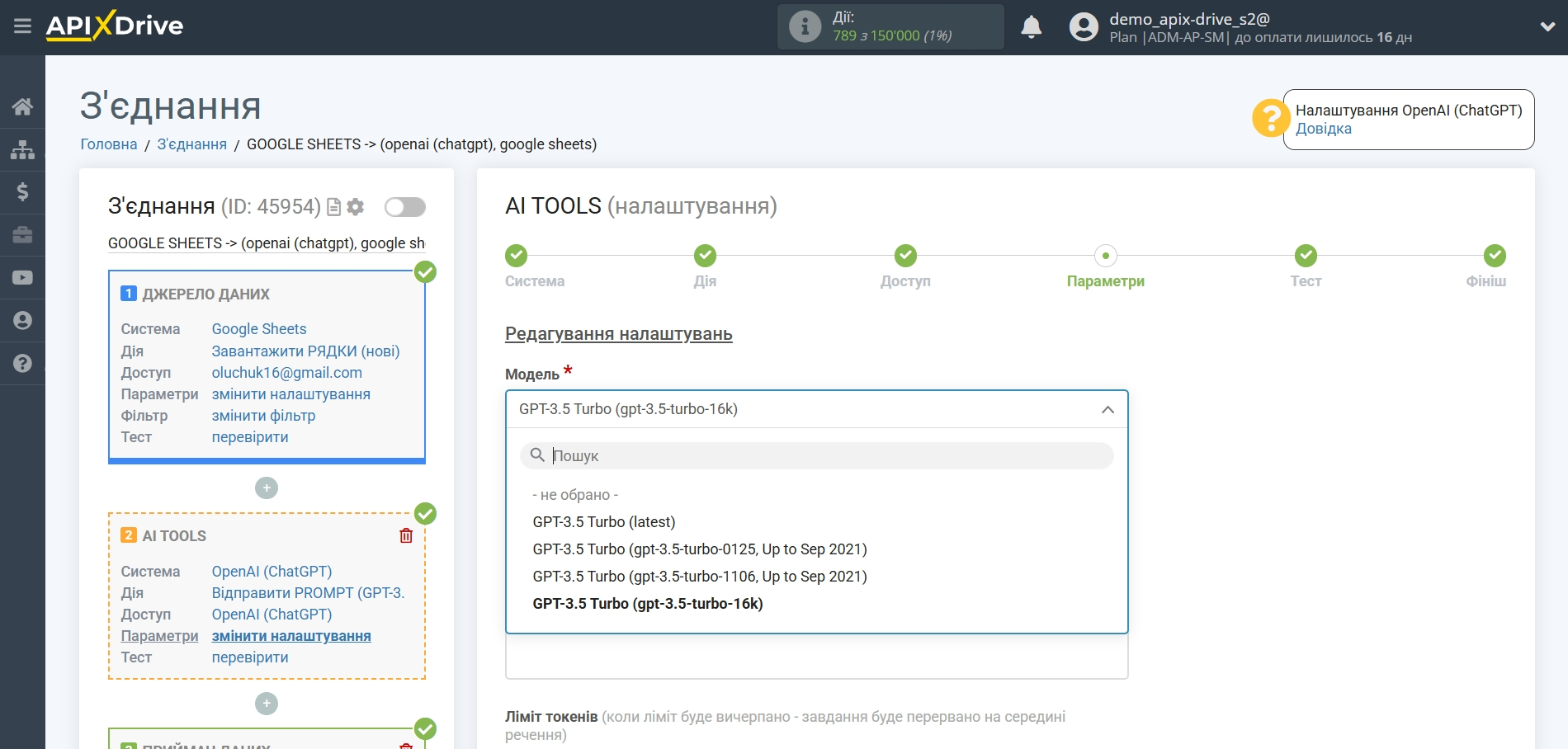Click the user avatar icon
The height and width of the screenshot is (749, 1568).
[x=1084, y=27]
